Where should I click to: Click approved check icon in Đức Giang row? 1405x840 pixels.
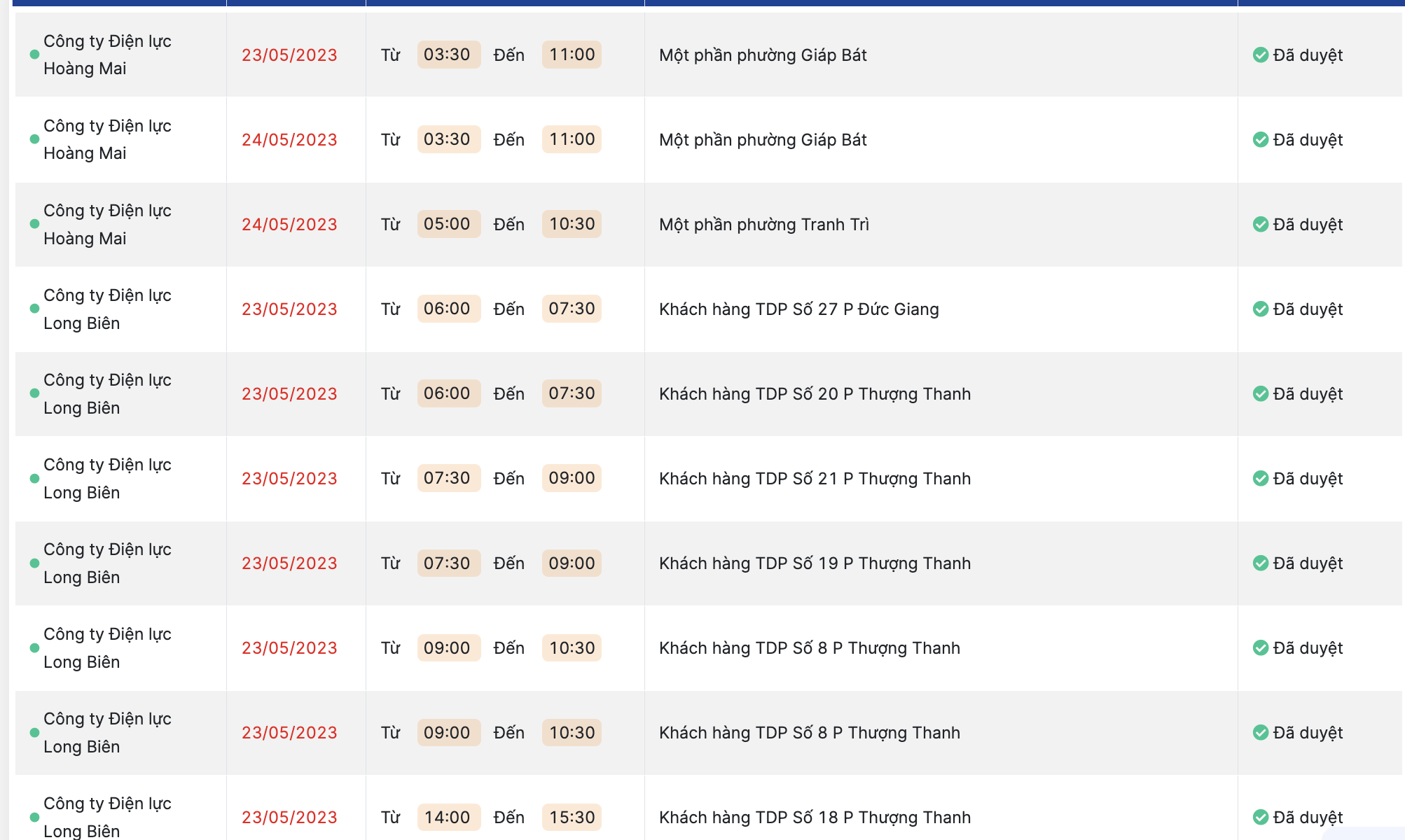tap(1261, 309)
